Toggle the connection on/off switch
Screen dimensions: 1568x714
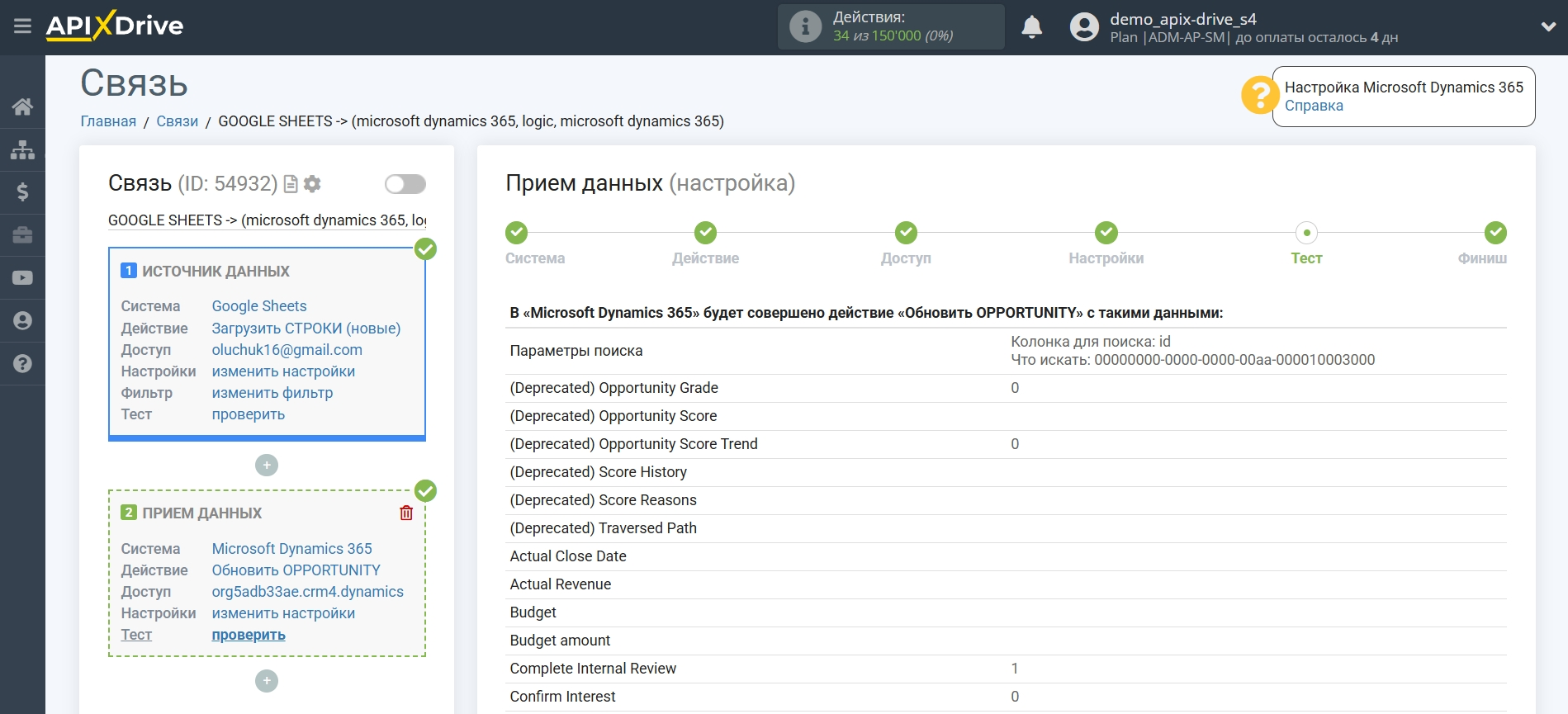coord(405,184)
